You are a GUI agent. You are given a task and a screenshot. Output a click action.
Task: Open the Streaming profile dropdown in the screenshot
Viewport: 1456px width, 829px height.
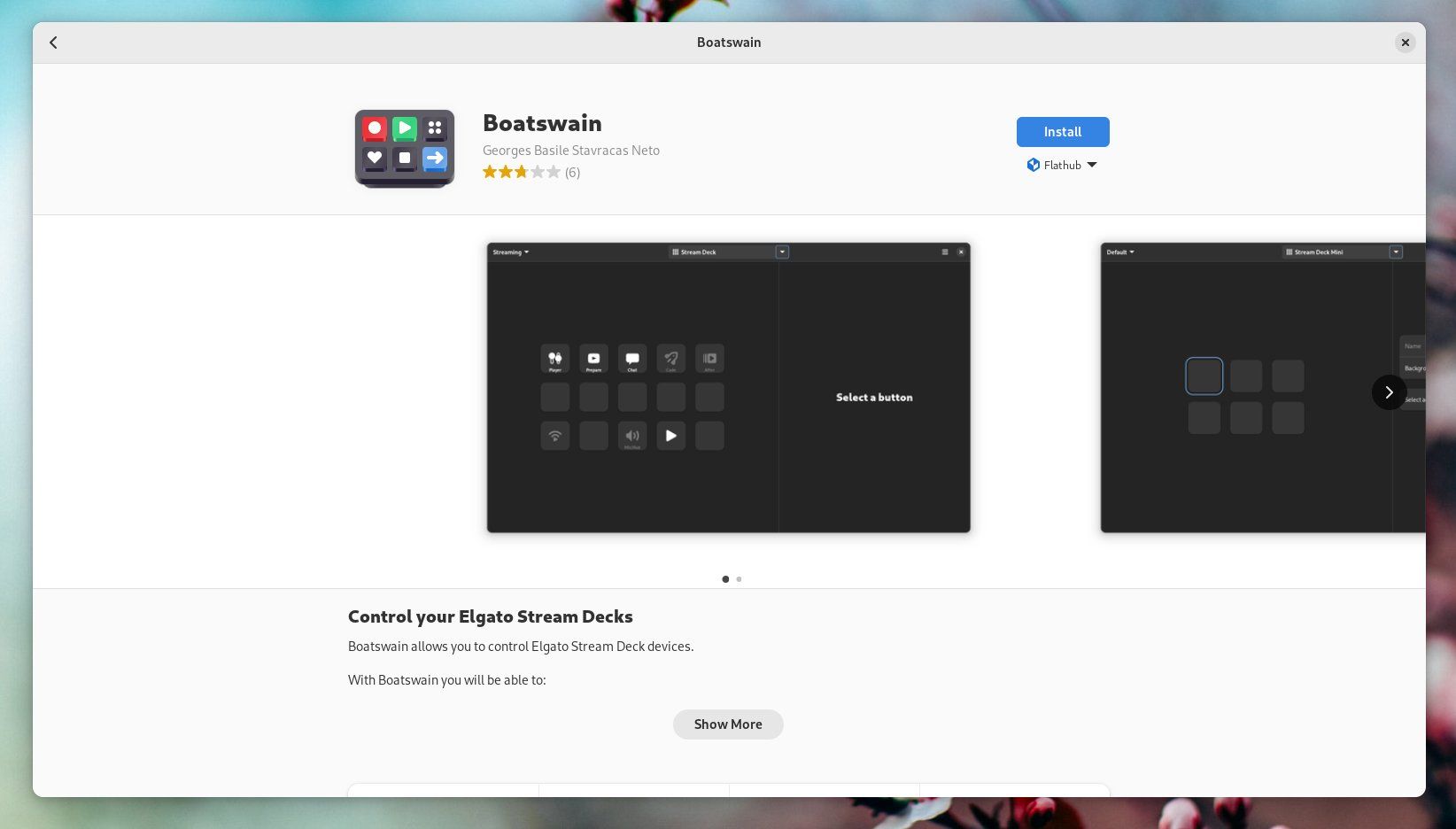[510, 252]
